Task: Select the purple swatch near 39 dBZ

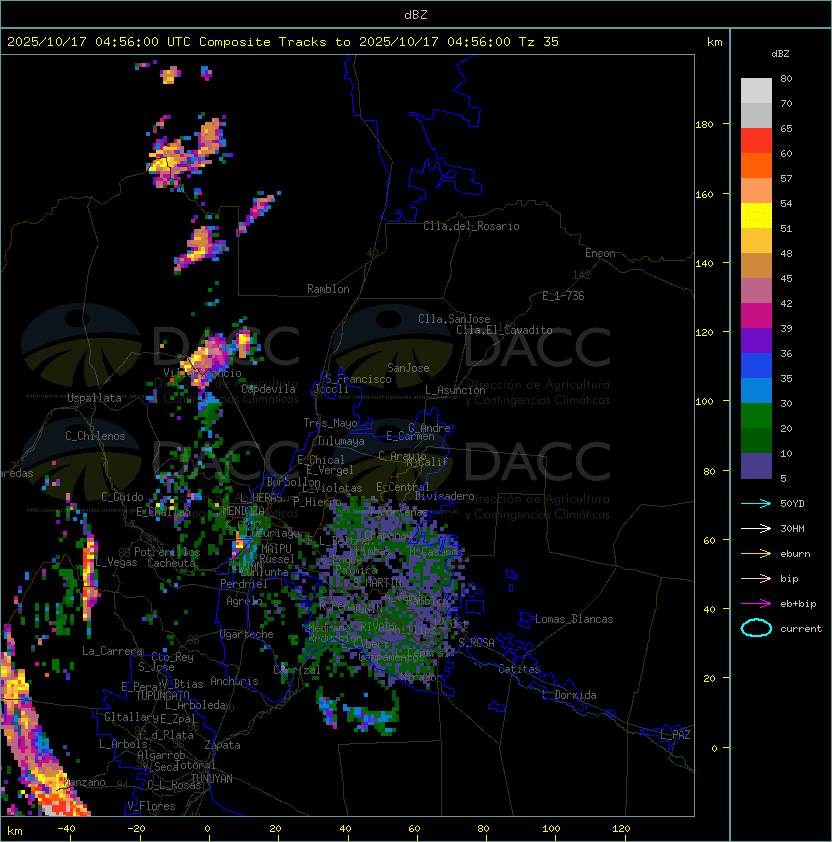Action: pos(756,340)
